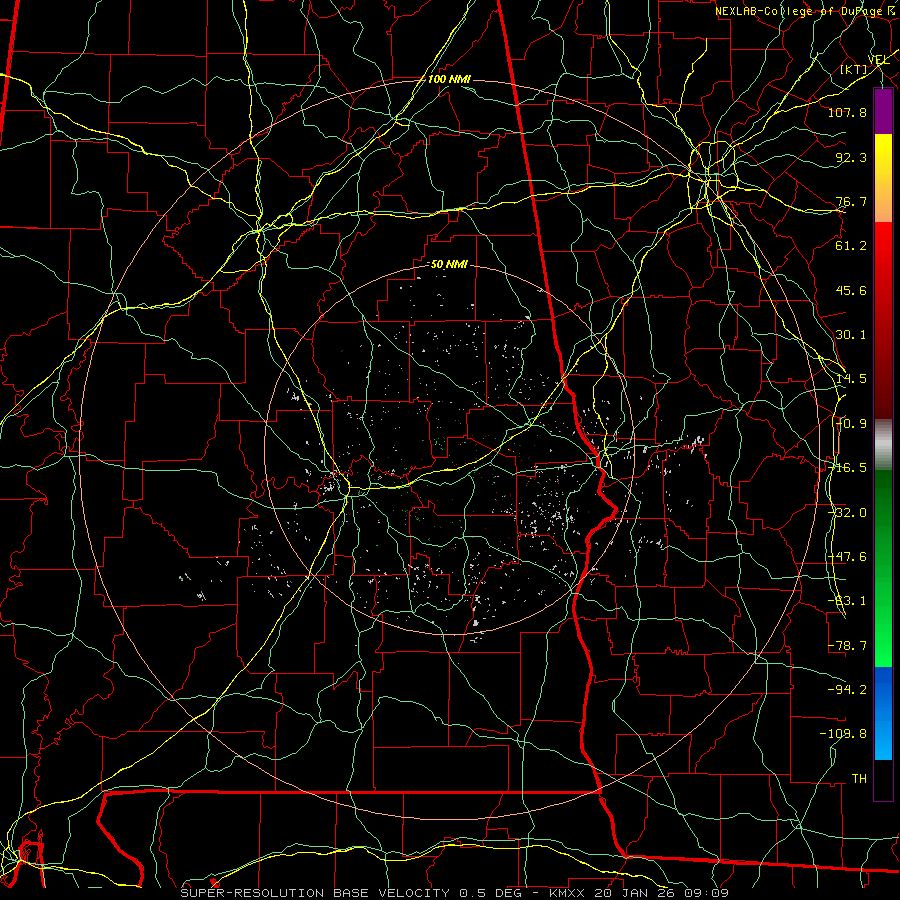Click the VEL legend title
Viewport: 900px width, 900px height.
[x=879, y=60]
